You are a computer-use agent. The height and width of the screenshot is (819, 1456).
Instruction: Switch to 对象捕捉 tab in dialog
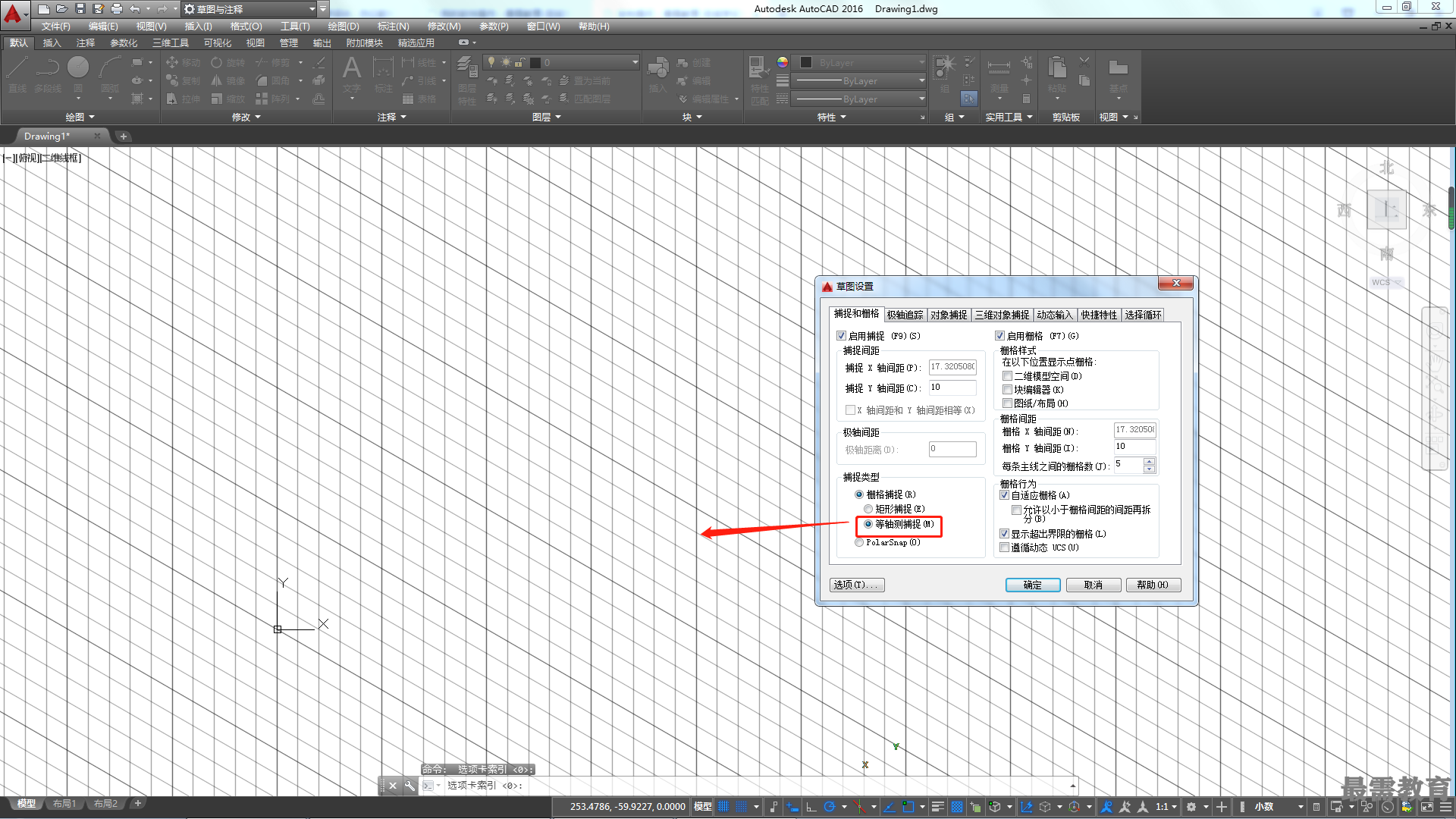click(x=949, y=315)
